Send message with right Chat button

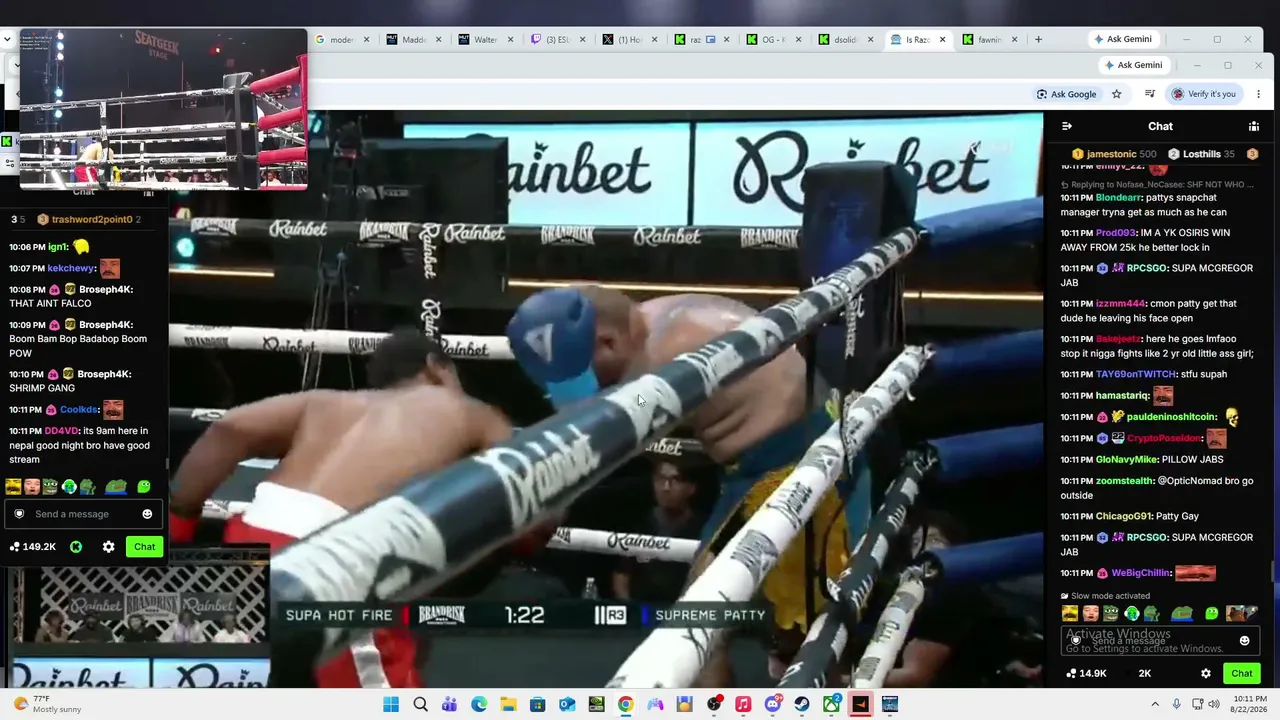1241,673
